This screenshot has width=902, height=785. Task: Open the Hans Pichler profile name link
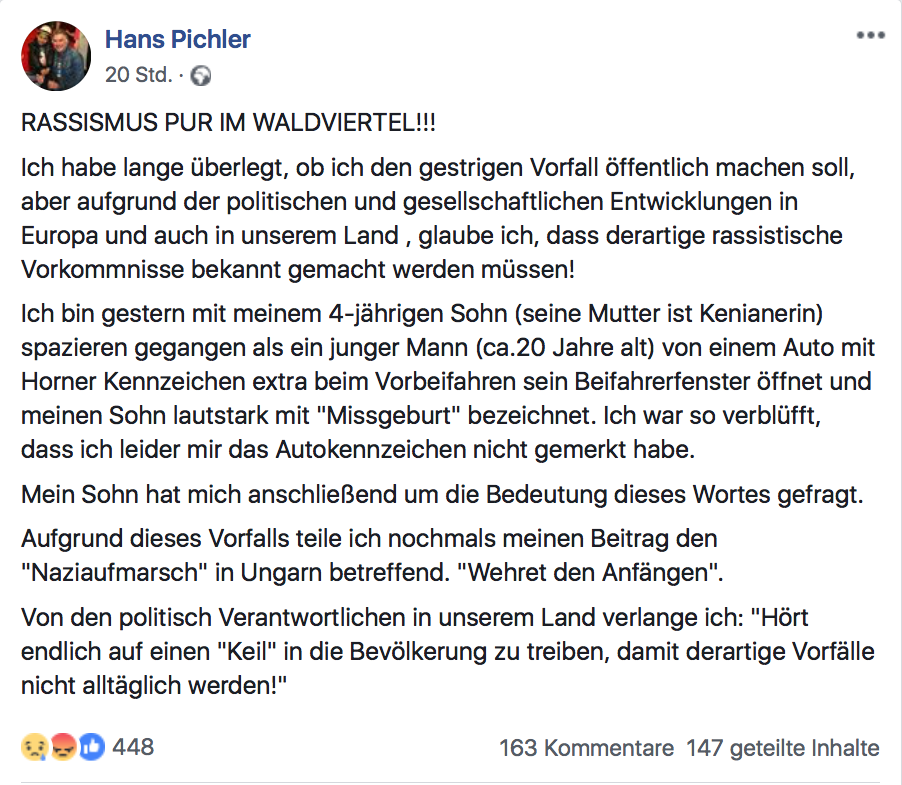tap(178, 40)
